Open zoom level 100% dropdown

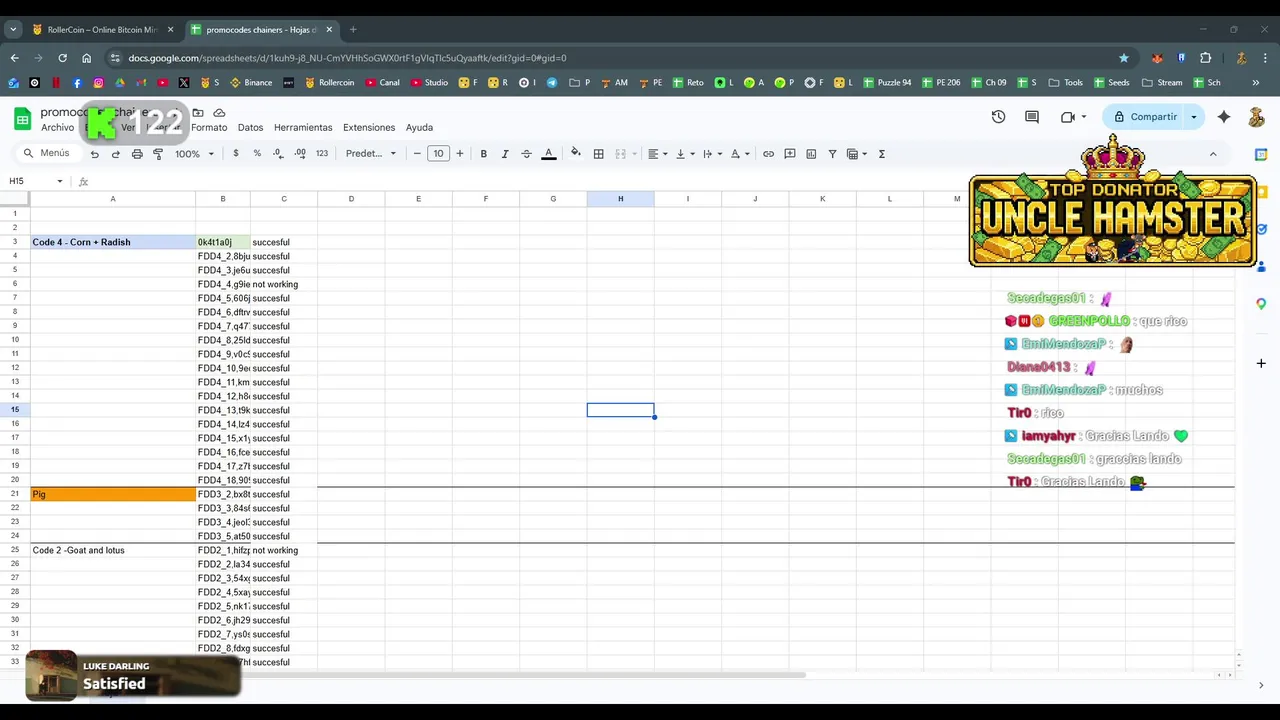coord(195,154)
